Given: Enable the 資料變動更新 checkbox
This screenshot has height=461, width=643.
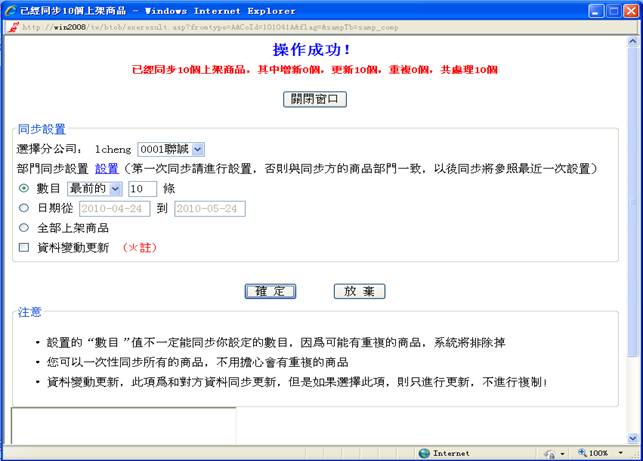Looking at the screenshot, I should click(x=24, y=247).
